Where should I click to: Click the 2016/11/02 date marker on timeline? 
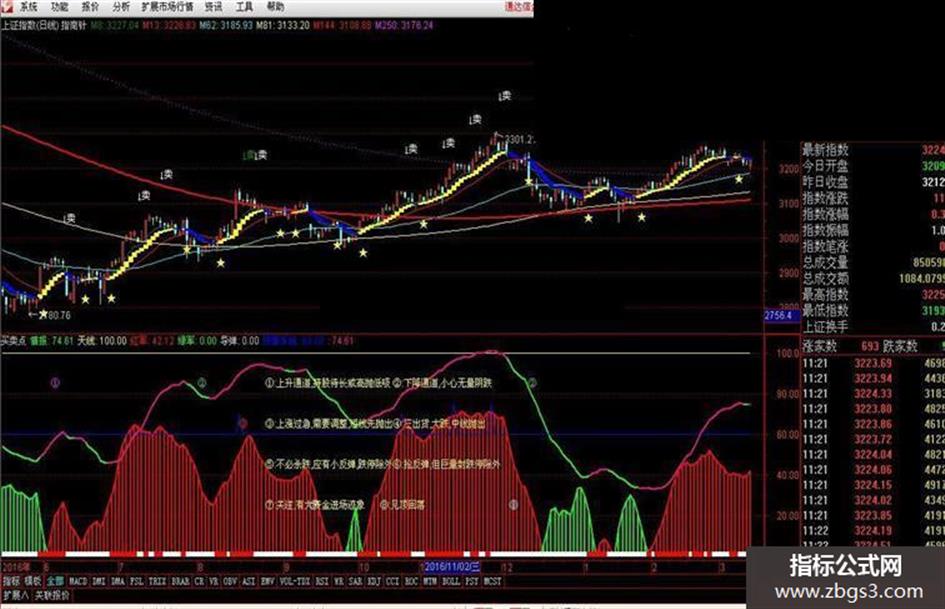[451, 567]
